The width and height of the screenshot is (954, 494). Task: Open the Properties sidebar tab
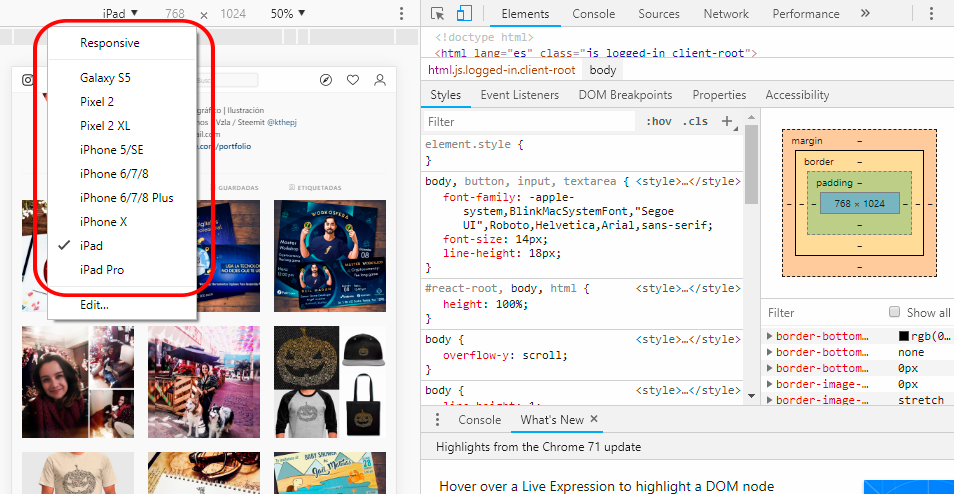tap(719, 95)
